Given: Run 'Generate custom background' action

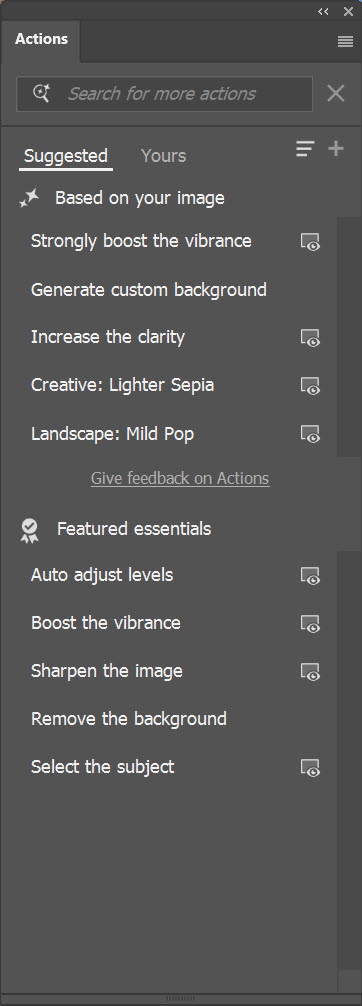Looking at the screenshot, I should (149, 290).
